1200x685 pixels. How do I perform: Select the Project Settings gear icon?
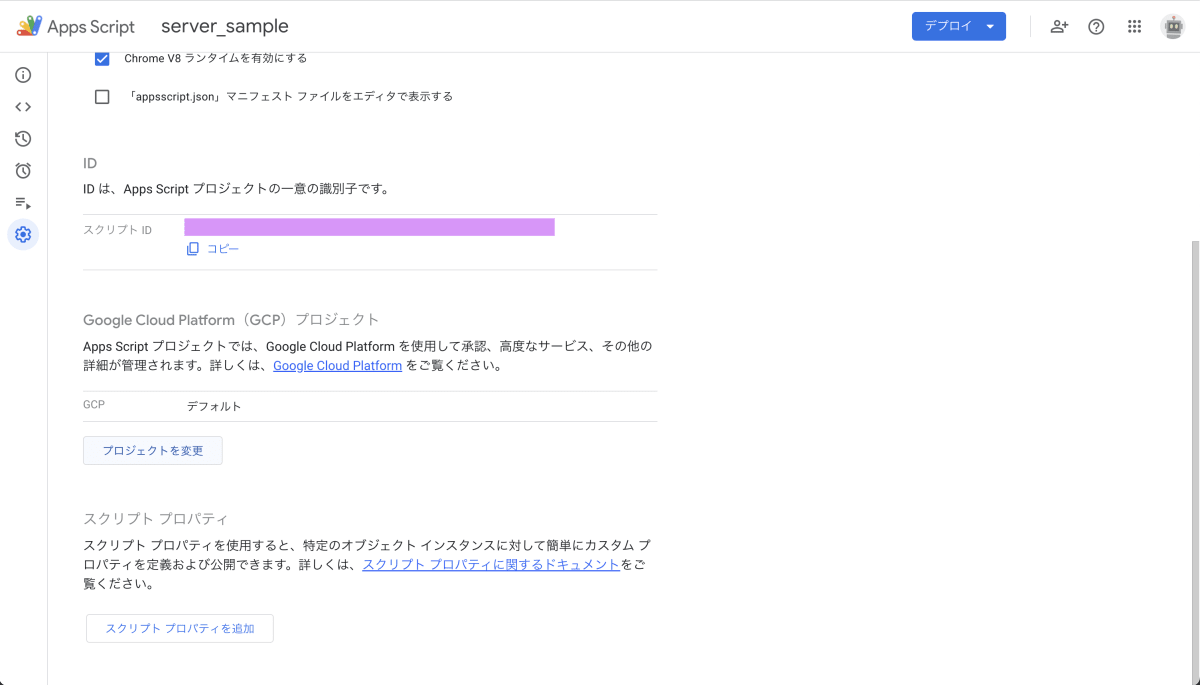coord(23,235)
